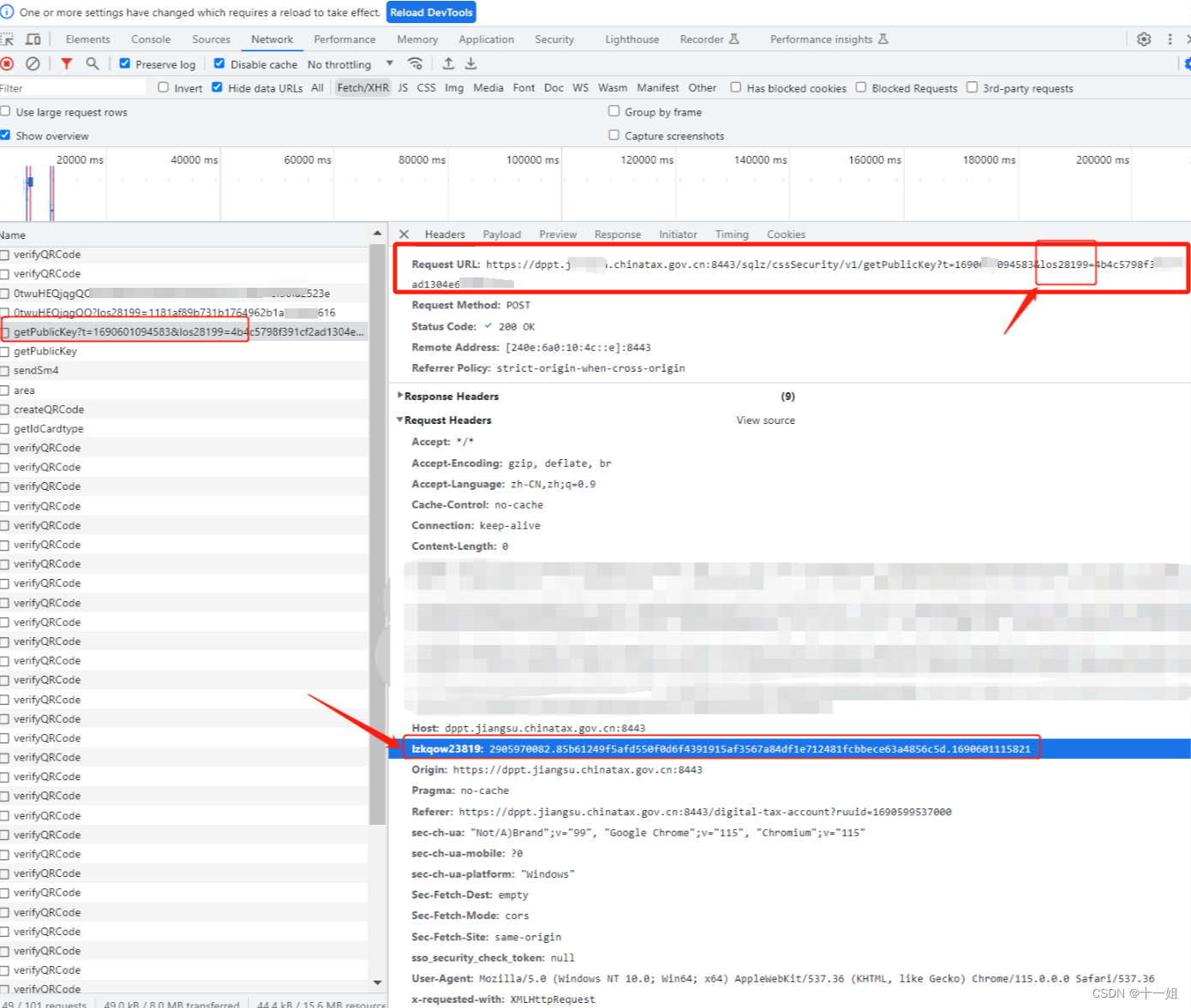1191x1008 pixels.
Task: Enable Use large request rows checkbox
Action: point(5,111)
